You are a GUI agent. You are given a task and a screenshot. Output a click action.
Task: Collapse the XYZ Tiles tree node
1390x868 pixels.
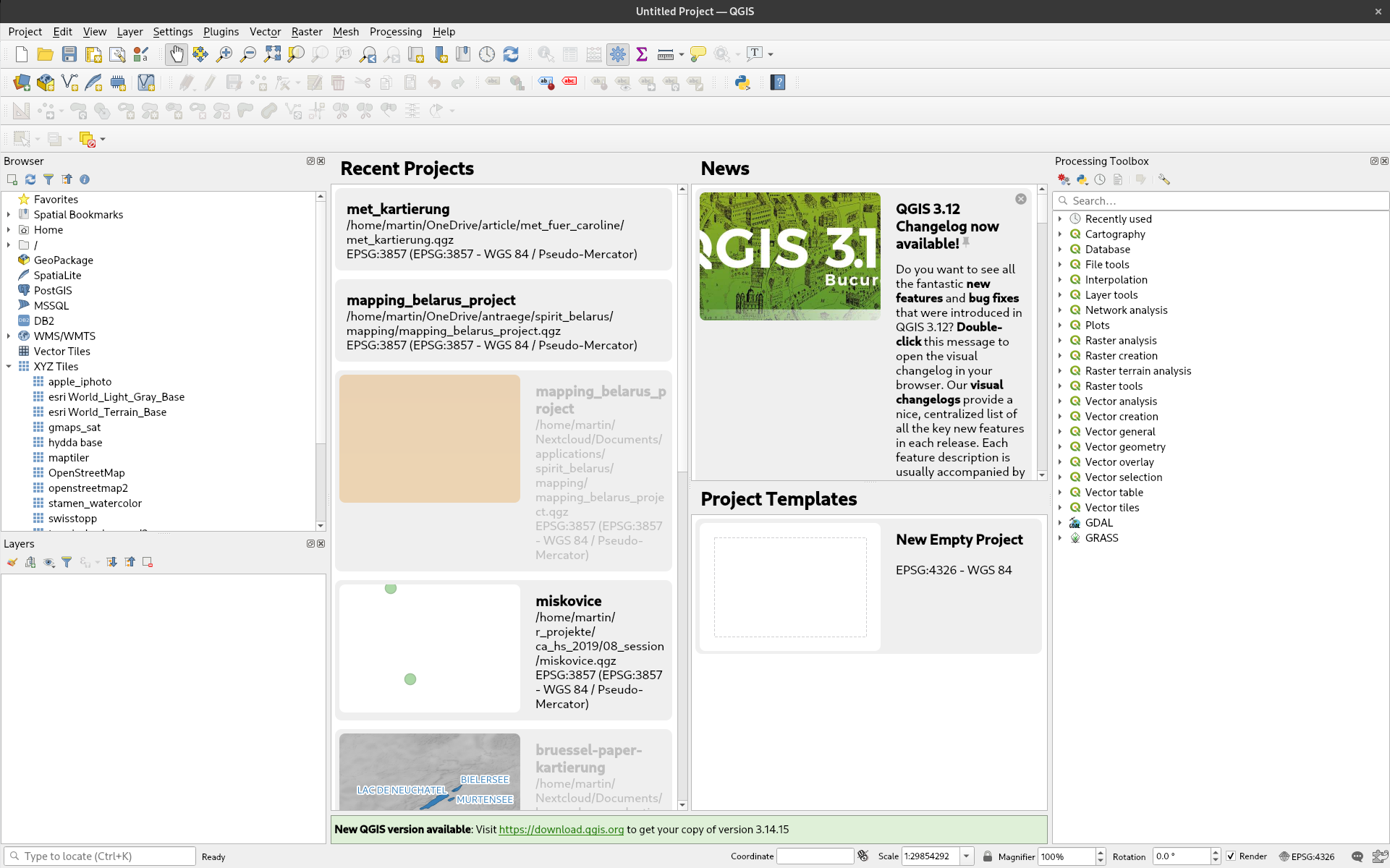pyautogui.click(x=9, y=367)
